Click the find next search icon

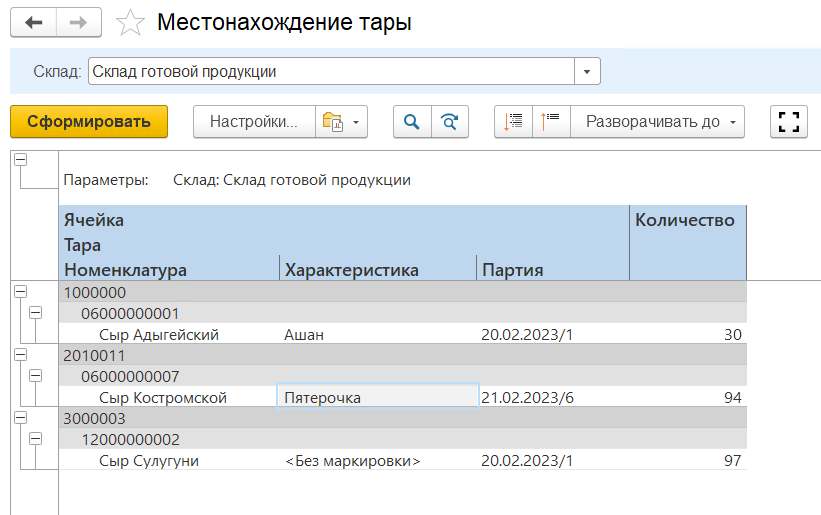click(449, 122)
